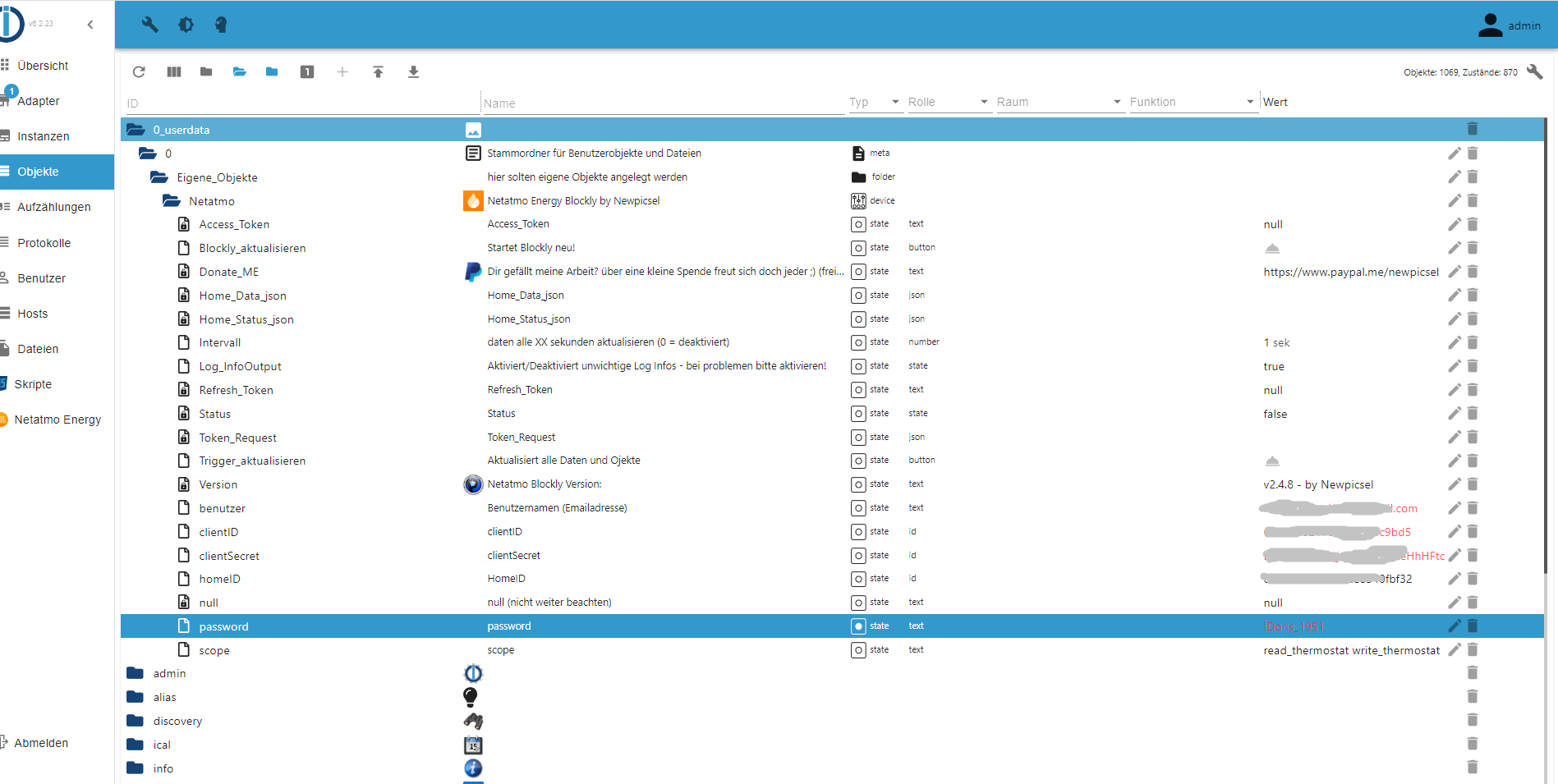Click the refresh objects icon
Viewport: 1558px width, 784px height.
point(139,72)
